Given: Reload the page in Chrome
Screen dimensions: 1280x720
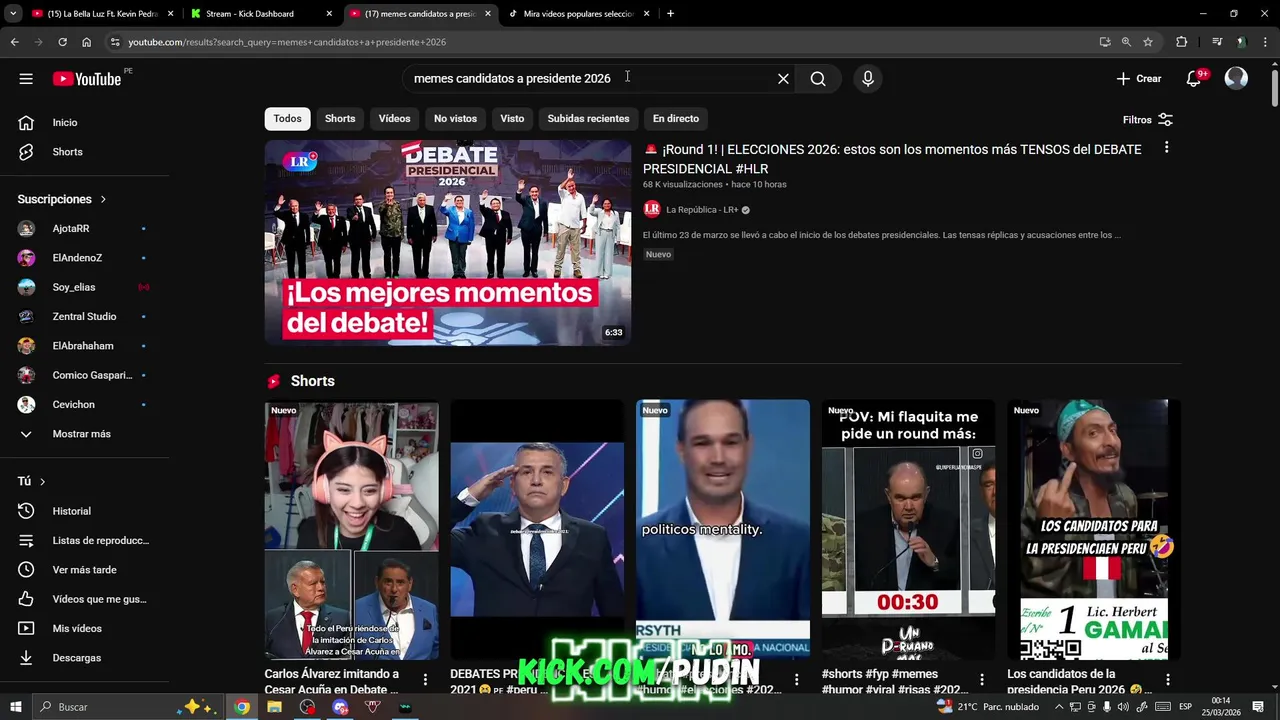Looking at the screenshot, I should coord(62,42).
